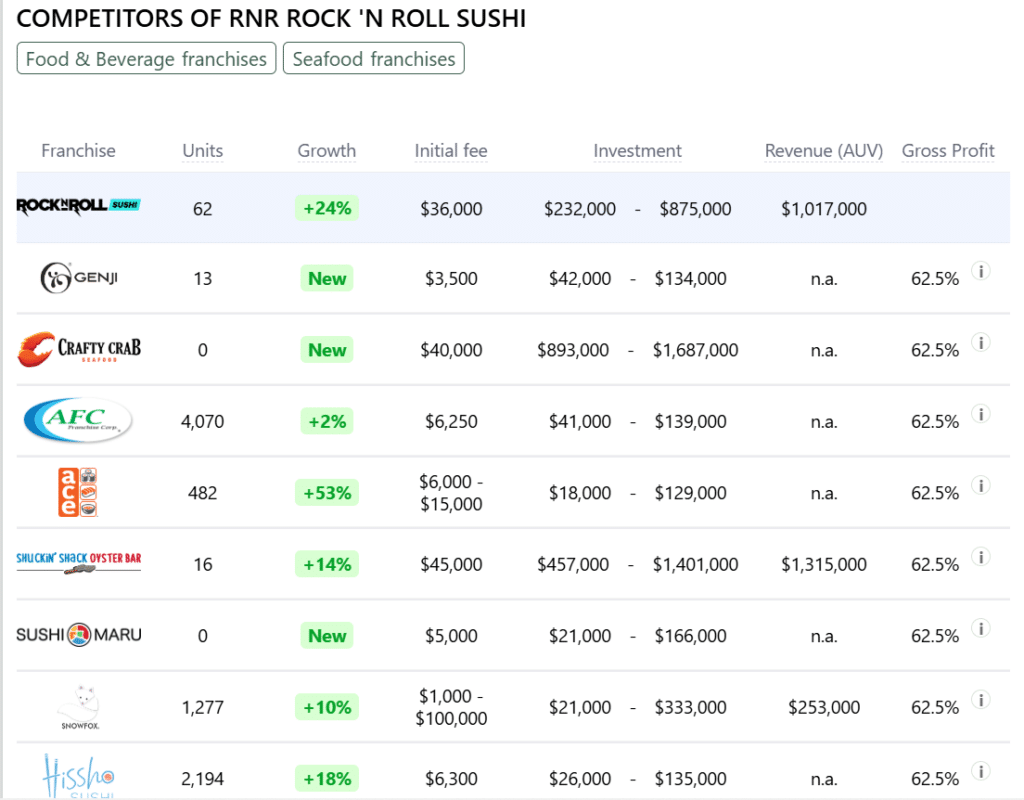The image size is (1024, 800).
Task: Click info icon in Sushi Maru row
Action: 981,628
